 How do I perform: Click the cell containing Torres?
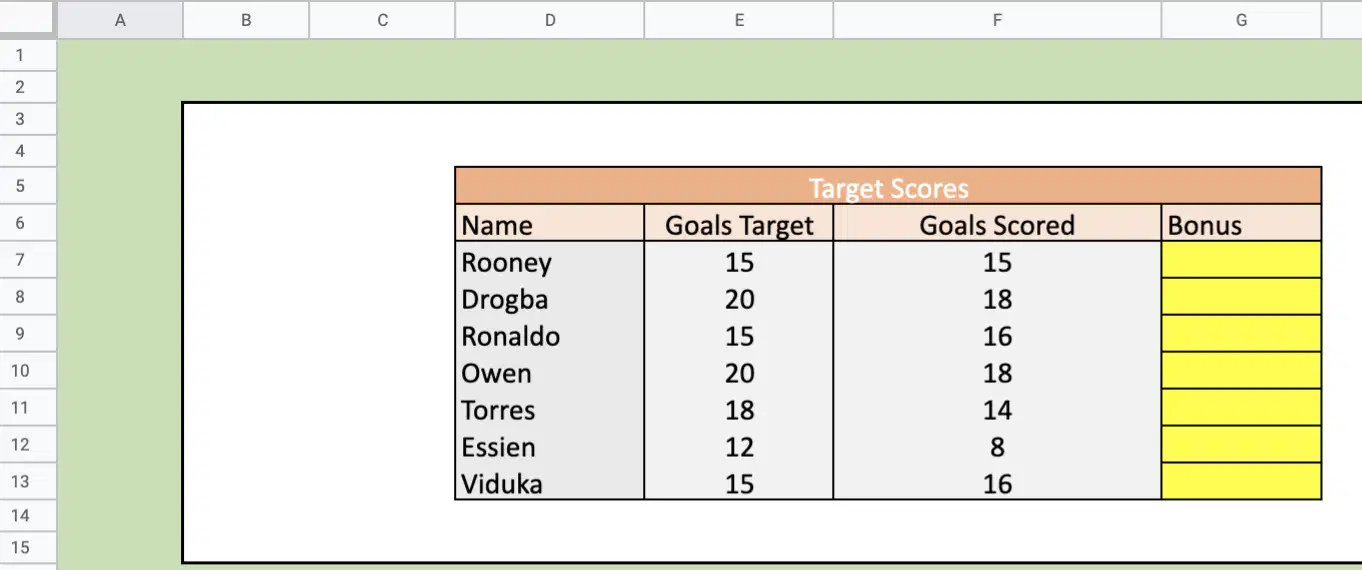(x=550, y=409)
